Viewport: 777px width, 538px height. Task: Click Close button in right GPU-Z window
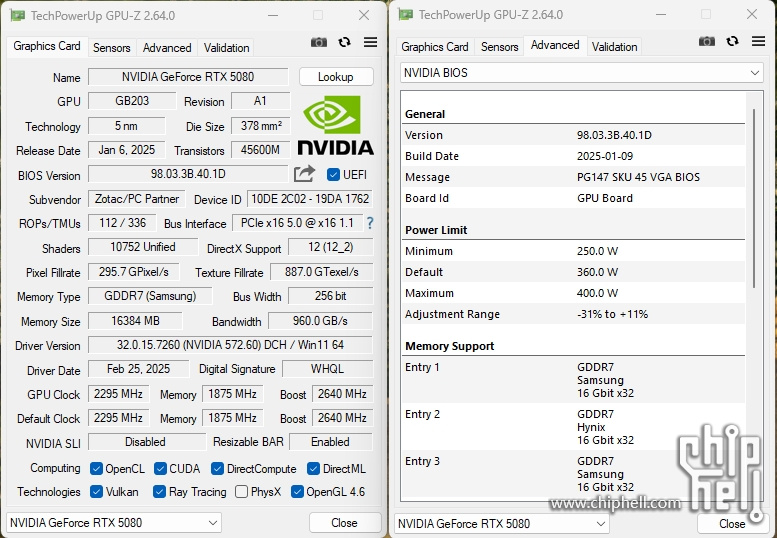point(732,524)
